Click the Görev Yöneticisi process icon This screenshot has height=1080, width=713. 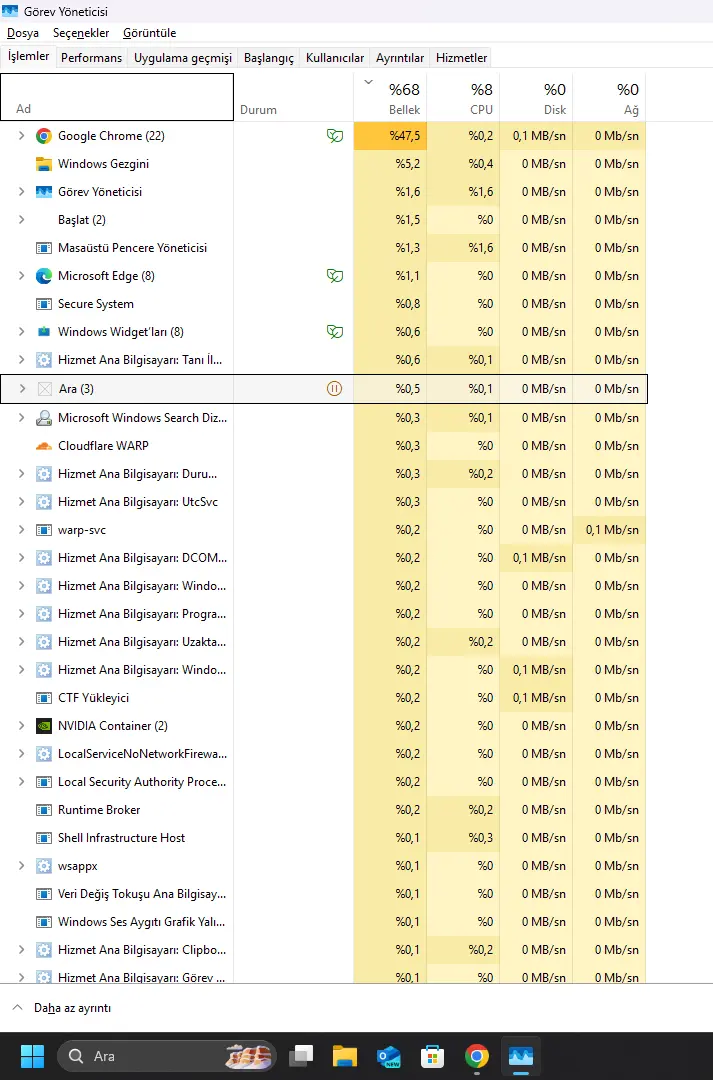coord(43,191)
